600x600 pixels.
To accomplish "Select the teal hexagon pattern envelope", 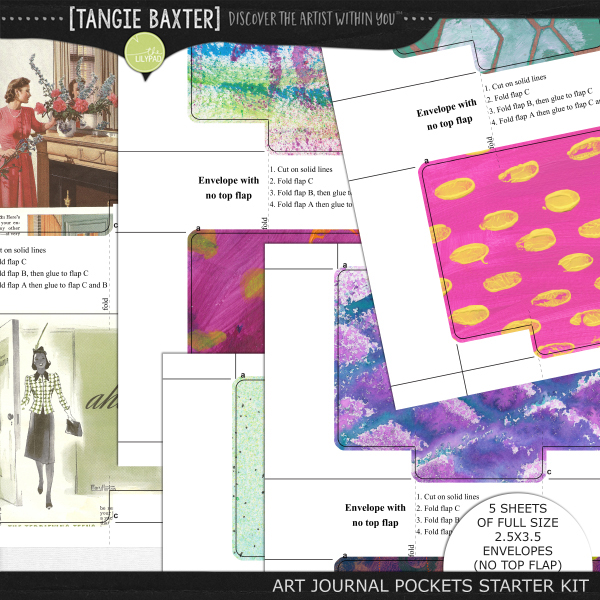I will point(497,44).
